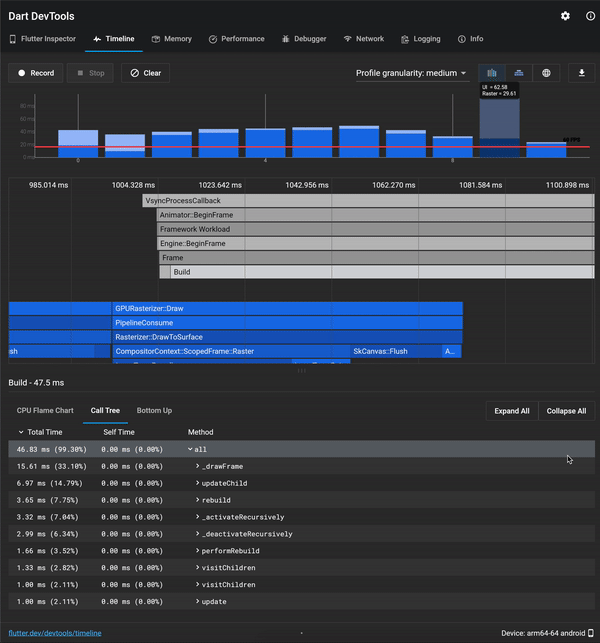Select the Call Tree tab
Viewport: 600px width, 643px height.
[x=105, y=410]
